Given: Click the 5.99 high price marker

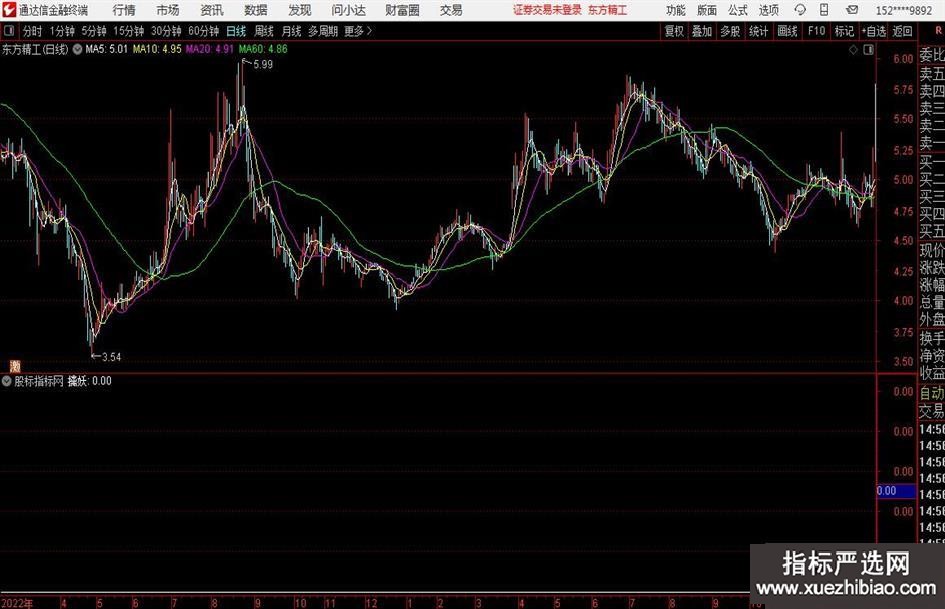Looking at the screenshot, I should (263, 65).
